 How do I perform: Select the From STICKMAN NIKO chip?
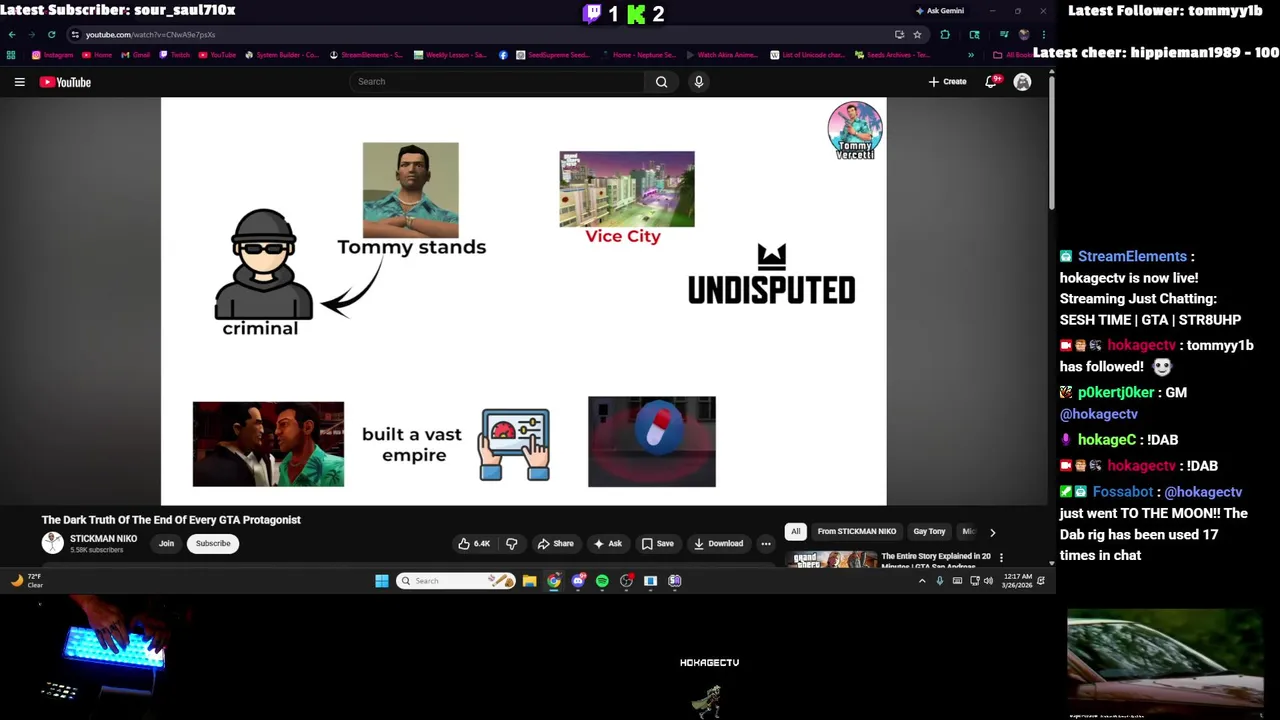pos(856,532)
